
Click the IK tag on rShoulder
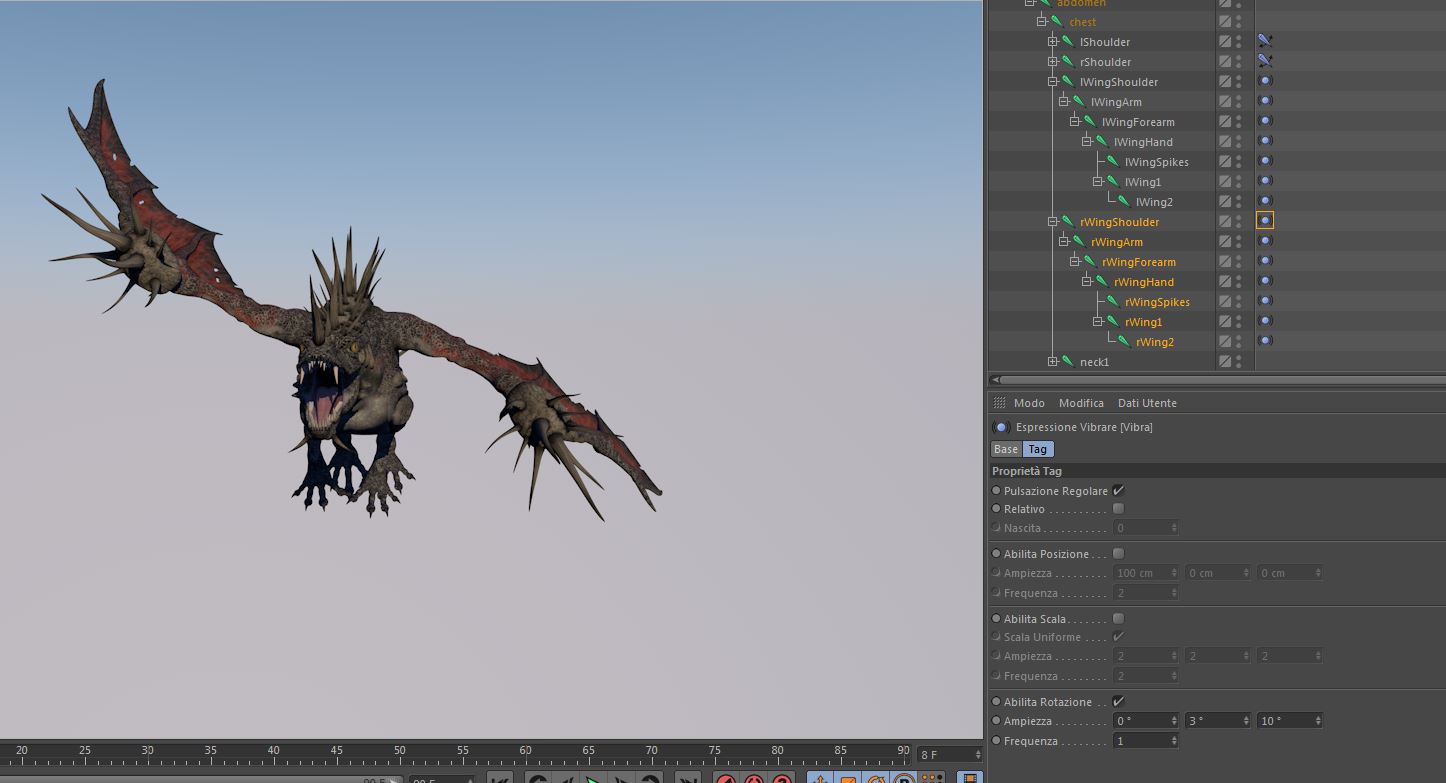[1265, 61]
